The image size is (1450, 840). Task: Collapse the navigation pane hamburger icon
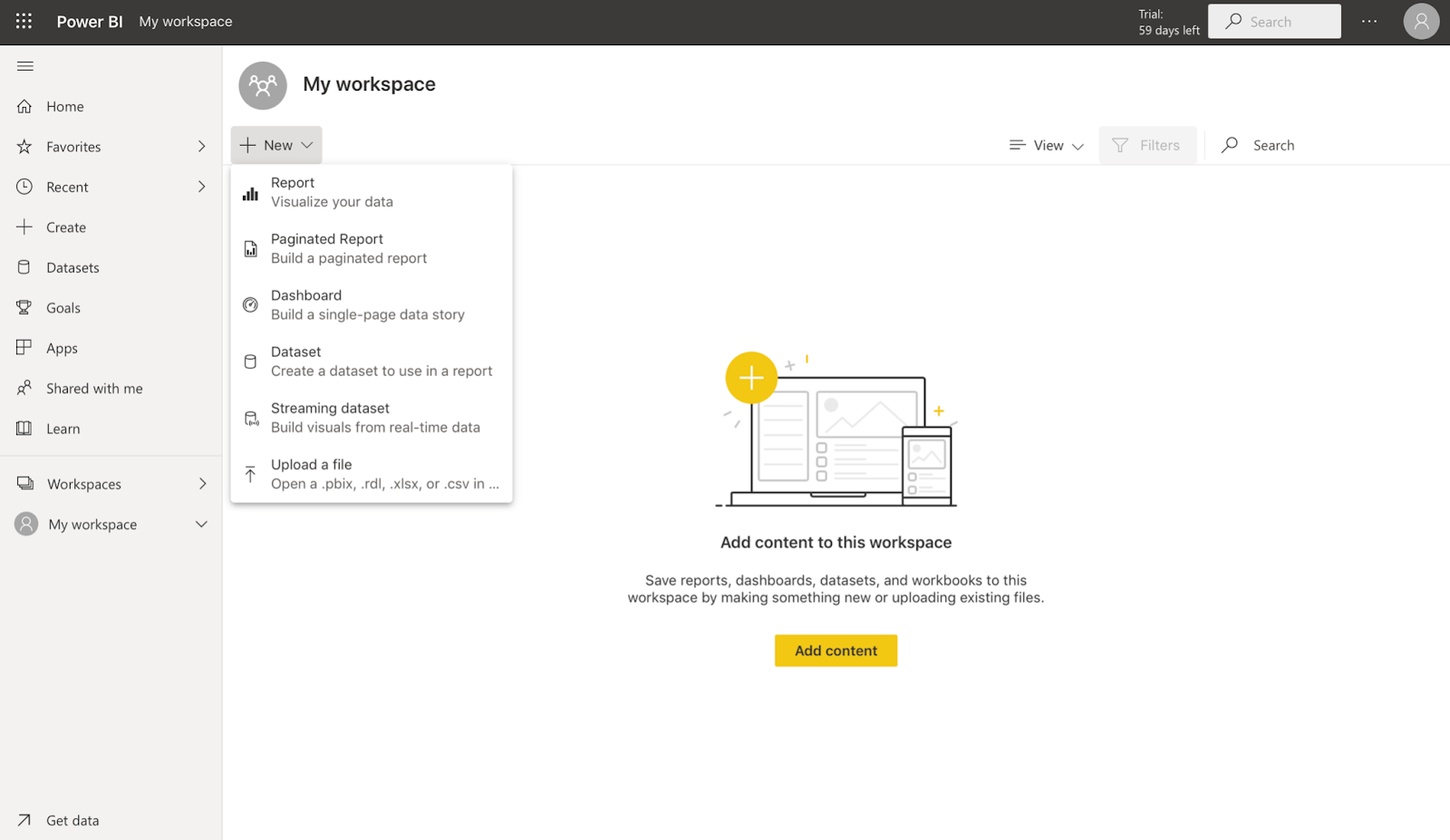pos(25,66)
